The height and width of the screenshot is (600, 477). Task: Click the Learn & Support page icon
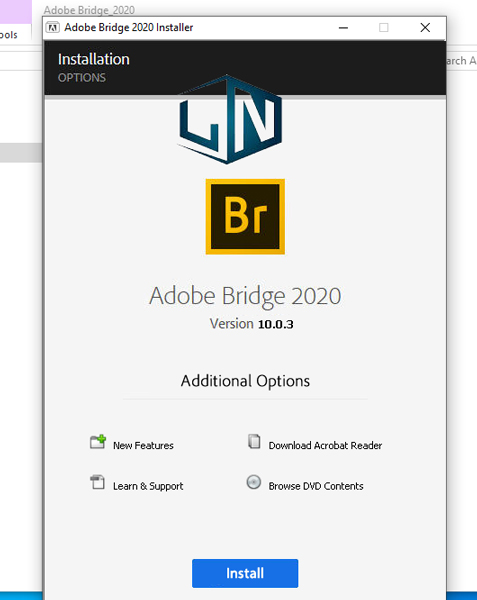pyautogui.click(x=98, y=482)
